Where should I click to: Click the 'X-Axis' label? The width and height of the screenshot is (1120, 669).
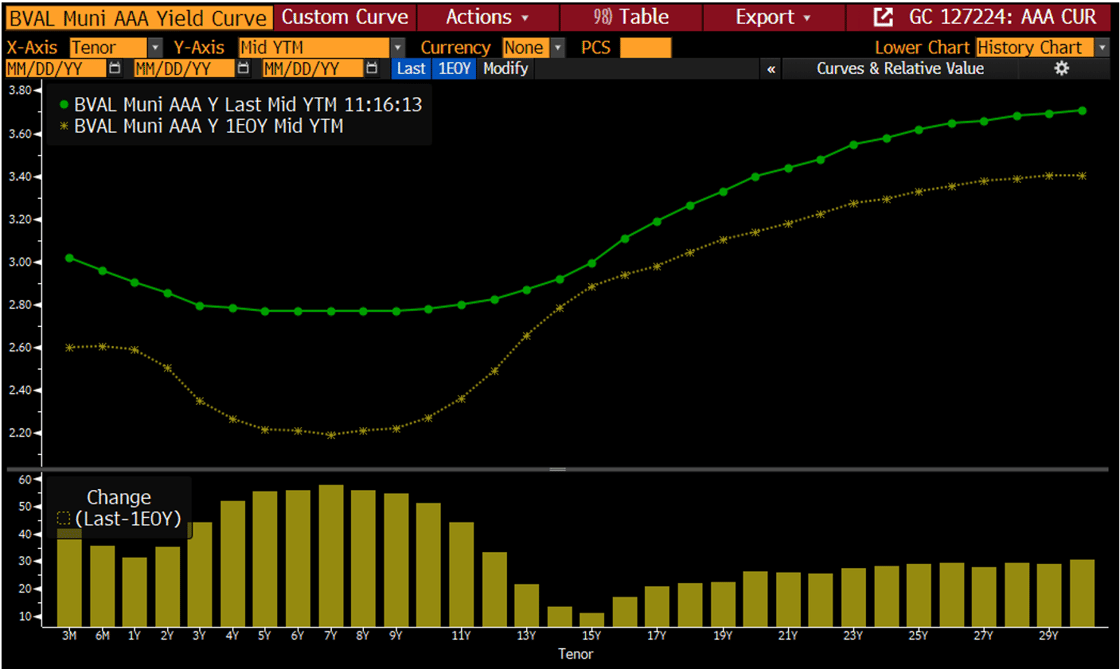point(32,48)
